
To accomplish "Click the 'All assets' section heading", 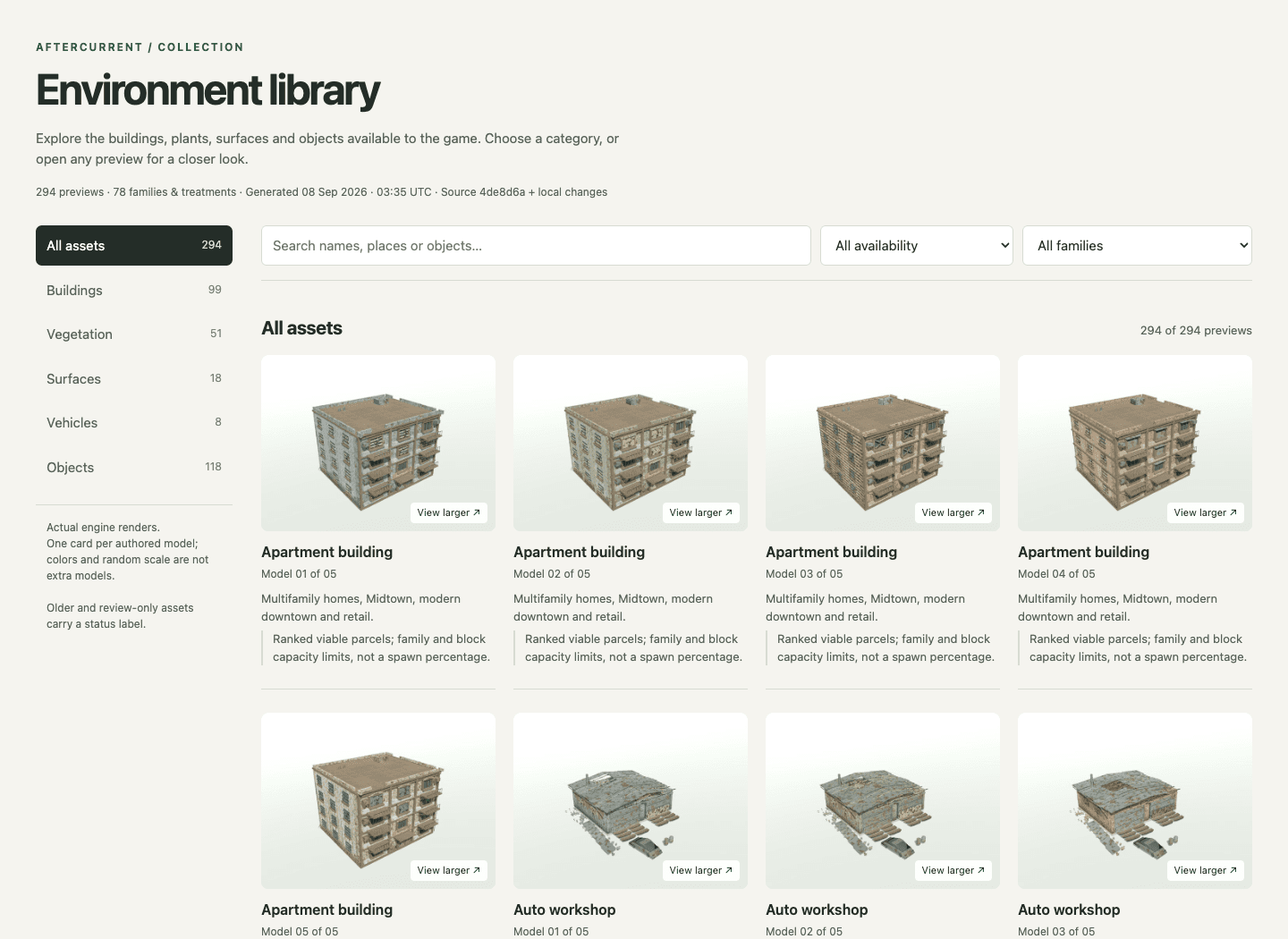I will [x=301, y=328].
